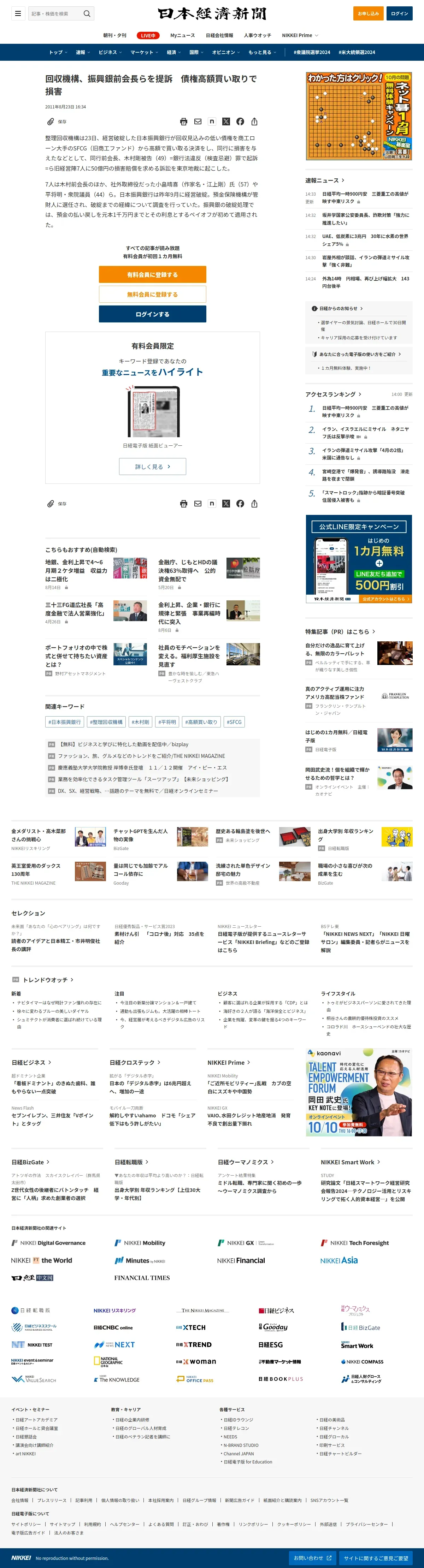Expand the 国際 navigation dropdown

click(x=196, y=52)
